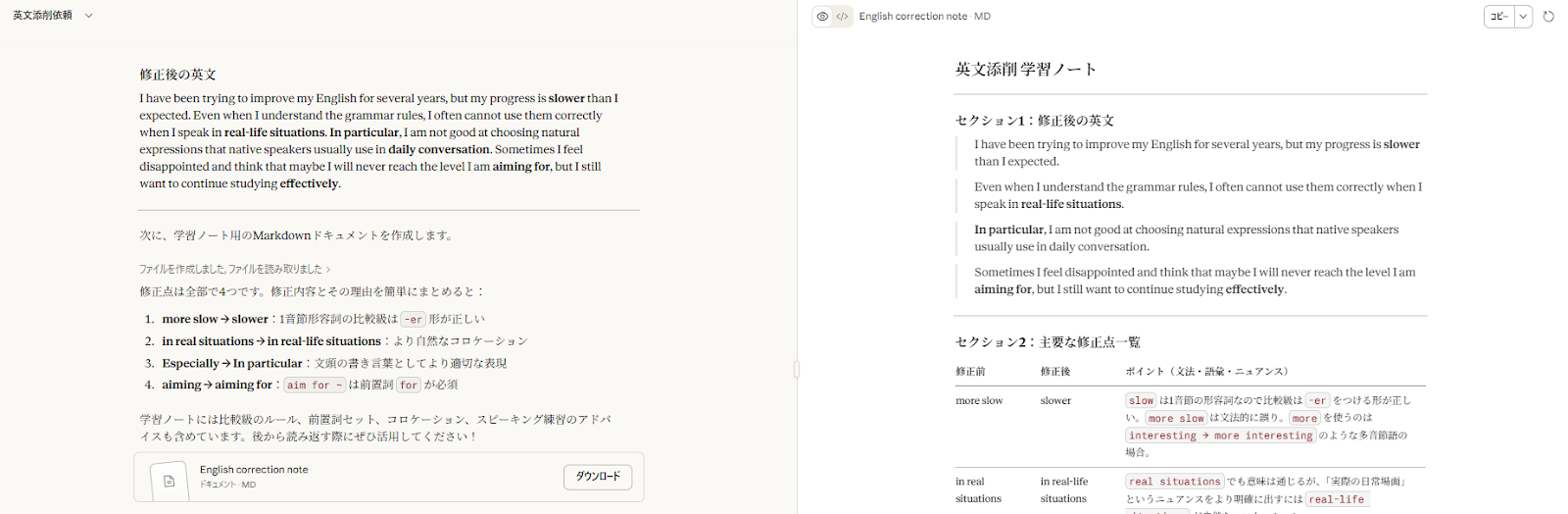
Task: Click the document icon on file card
Action: coord(169,481)
